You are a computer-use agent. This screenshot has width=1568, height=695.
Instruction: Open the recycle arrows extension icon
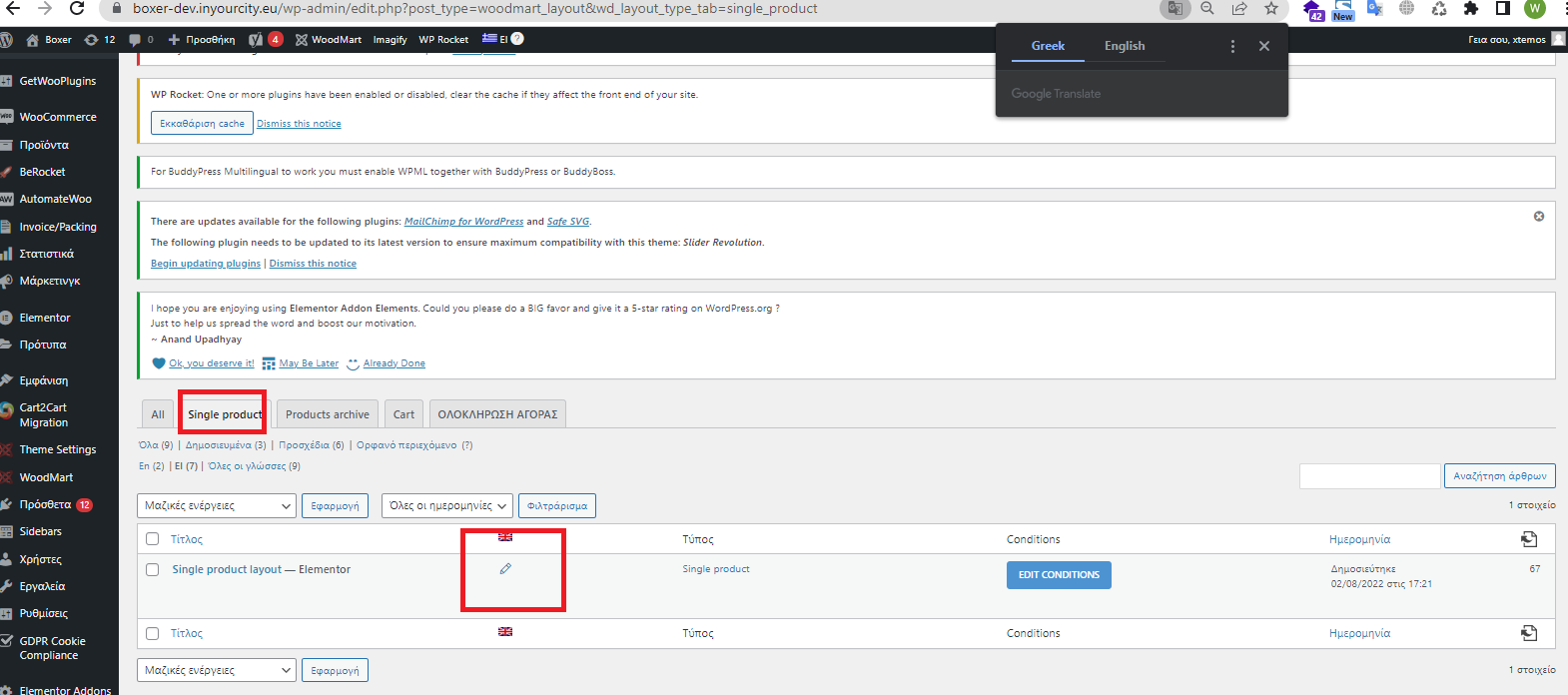[1439, 8]
